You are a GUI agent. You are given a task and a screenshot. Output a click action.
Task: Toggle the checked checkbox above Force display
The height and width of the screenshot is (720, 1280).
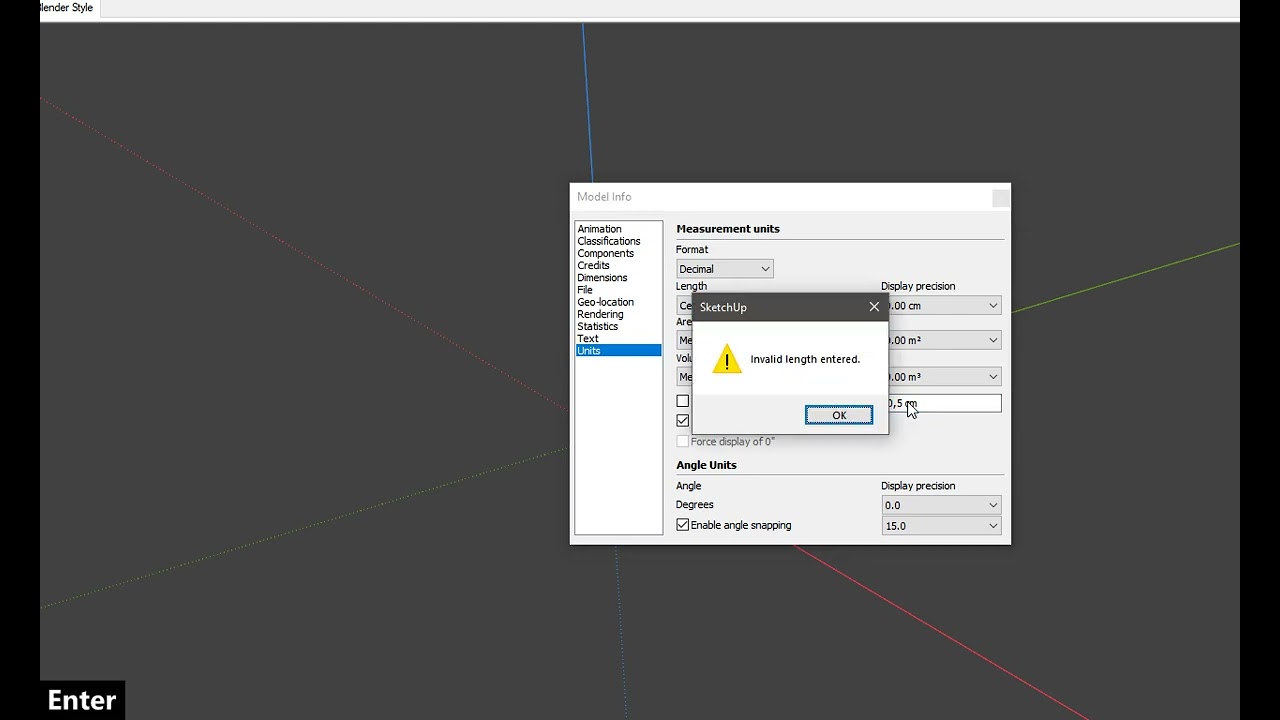(683, 420)
